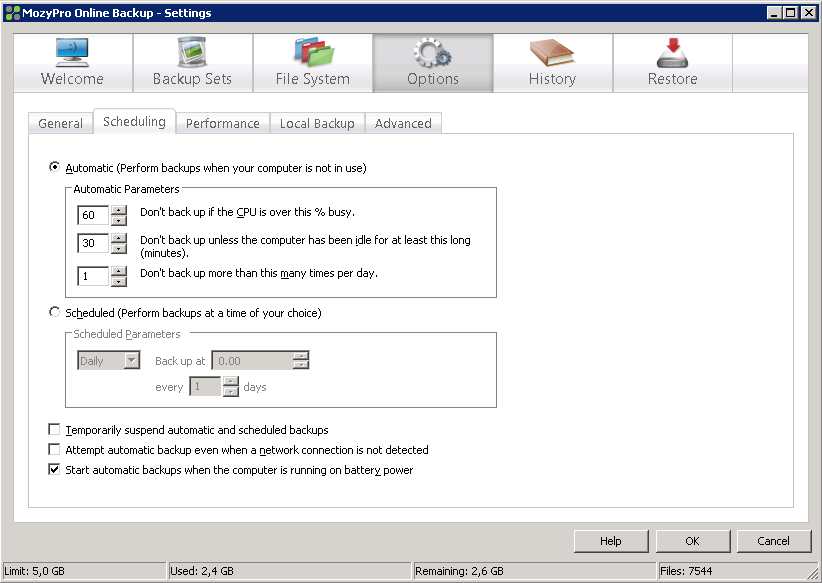
Task: Switch to the General tab
Action: coord(61,123)
